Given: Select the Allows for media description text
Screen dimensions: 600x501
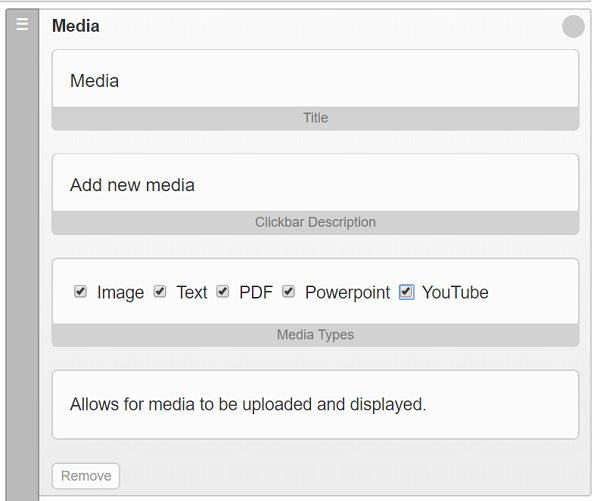Looking at the screenshot, I should pos(248,405).
